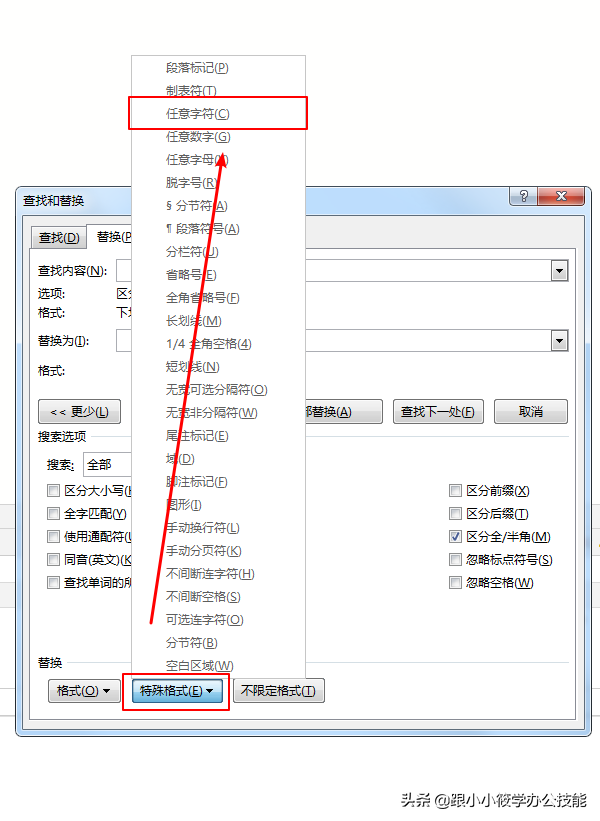Screen dimensions: 600x821
Task: Enable 忽略标点符号(S) checkbox
Action: point(455,560)
